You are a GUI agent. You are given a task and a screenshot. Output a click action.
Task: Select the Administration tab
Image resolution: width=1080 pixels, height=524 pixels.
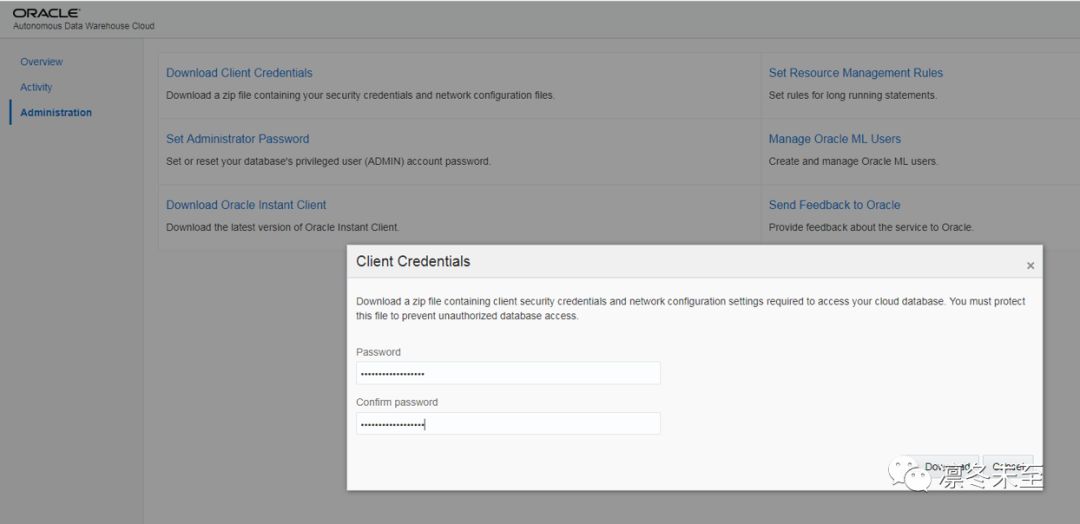(x=56, y=113)
